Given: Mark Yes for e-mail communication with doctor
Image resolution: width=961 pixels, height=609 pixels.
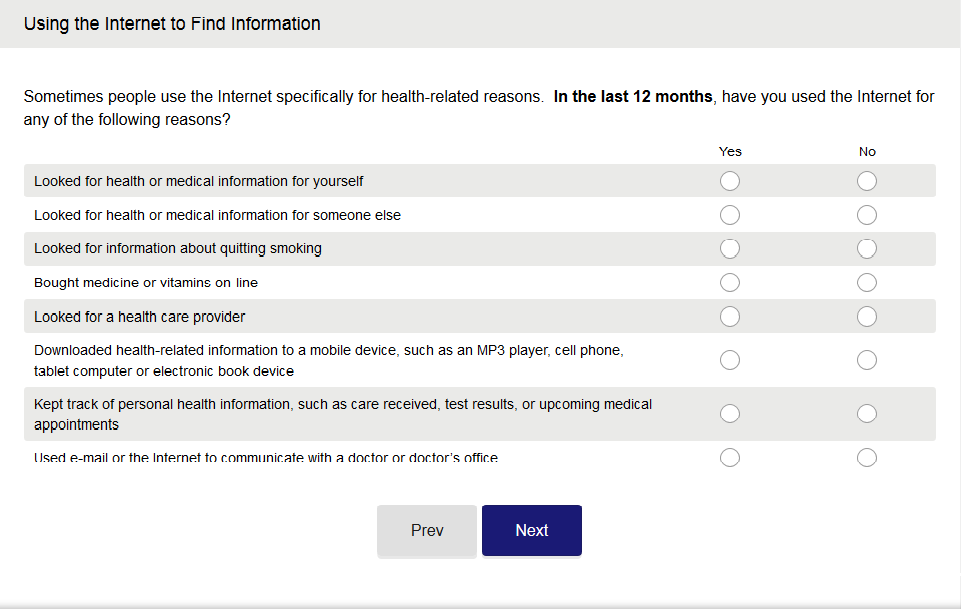Looking at the screenshot, I should 730,457.
